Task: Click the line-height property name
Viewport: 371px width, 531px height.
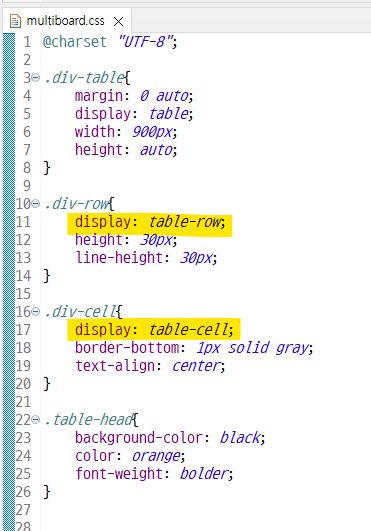Action: [119, 258]
